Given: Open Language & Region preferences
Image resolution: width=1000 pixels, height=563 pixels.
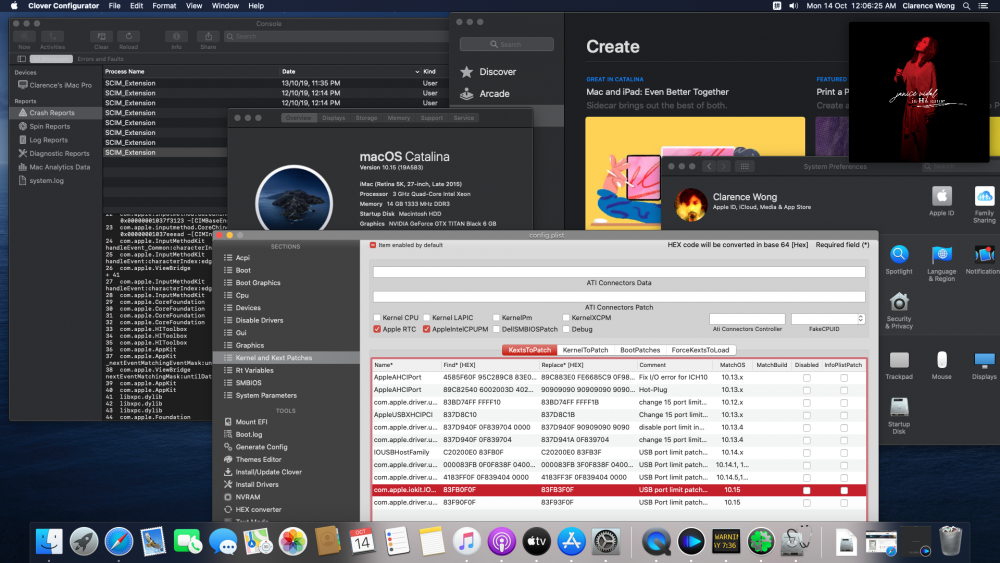Looking at the screenshot, I should click(941, 263).
